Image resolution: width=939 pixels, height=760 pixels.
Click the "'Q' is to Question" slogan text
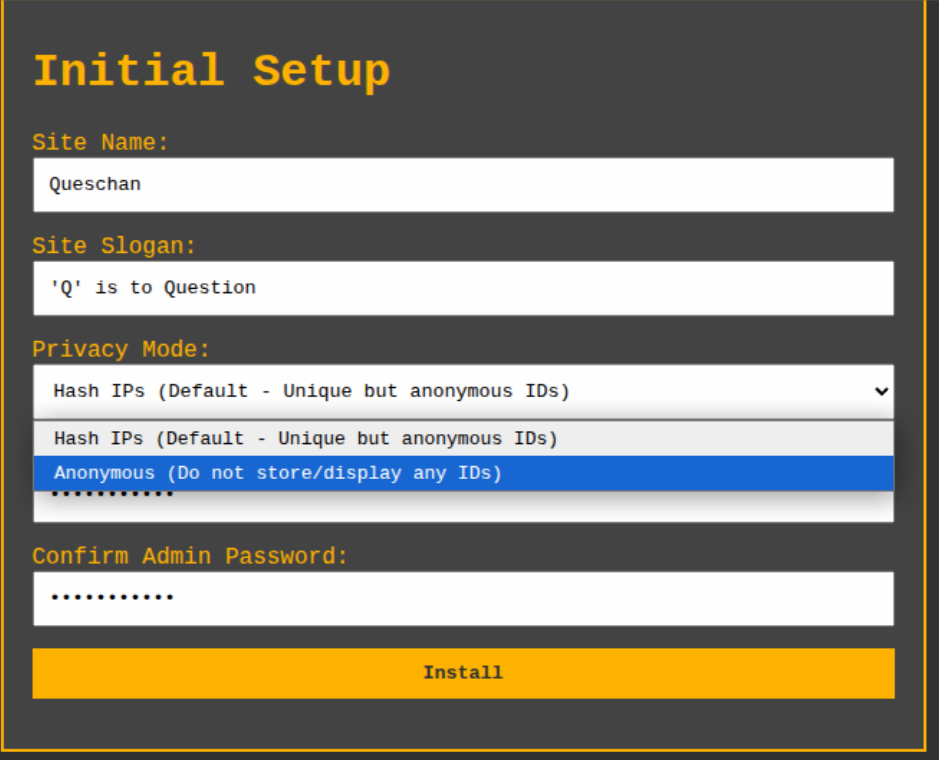(x=153, y=288)
